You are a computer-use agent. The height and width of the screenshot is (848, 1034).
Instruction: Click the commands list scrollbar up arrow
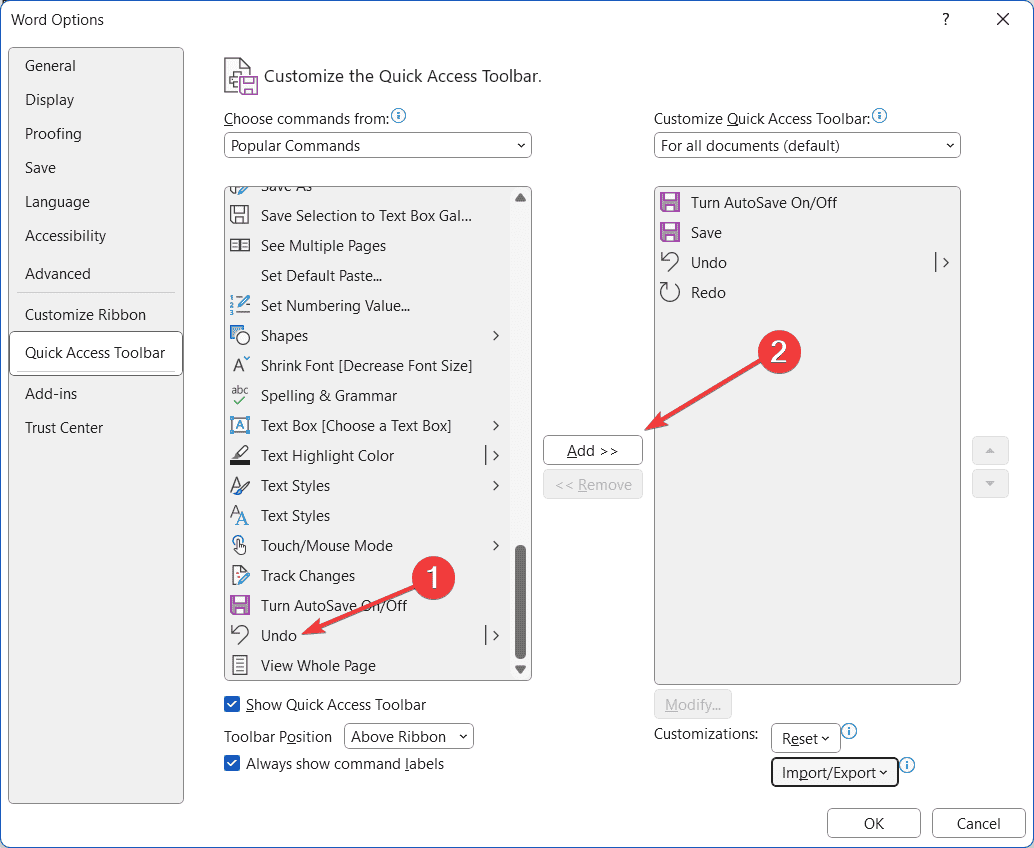pyautogui.click(x=520, y=198)
